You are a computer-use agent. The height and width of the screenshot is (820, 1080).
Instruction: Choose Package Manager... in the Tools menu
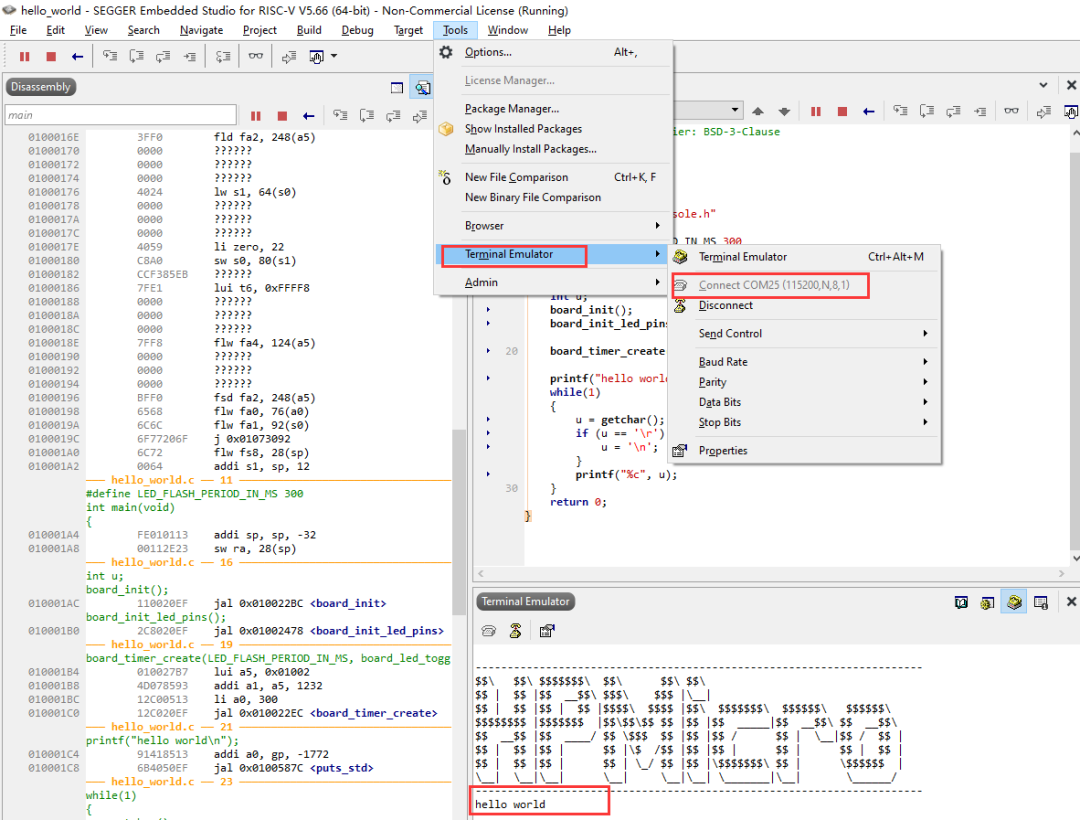[512, 109]
